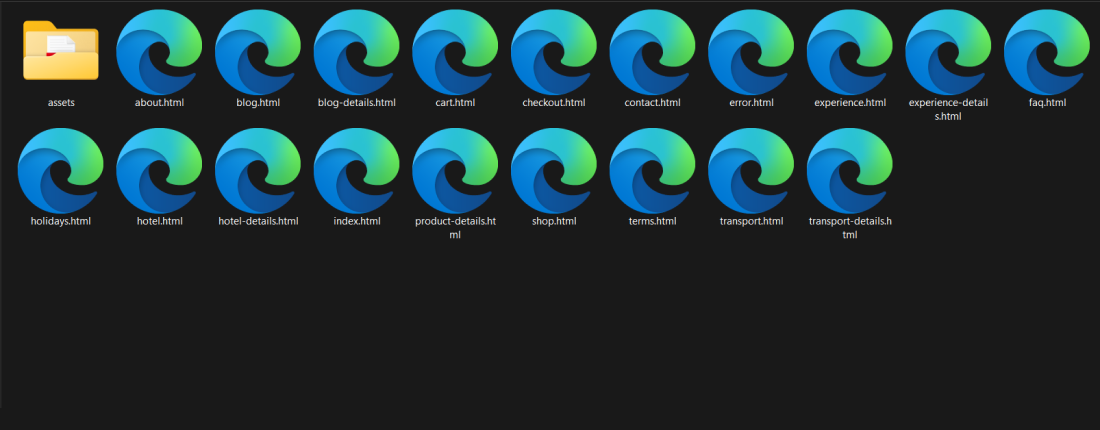
Task: Click the 'experience.html' file name text
Action: (x=850, y=103)
